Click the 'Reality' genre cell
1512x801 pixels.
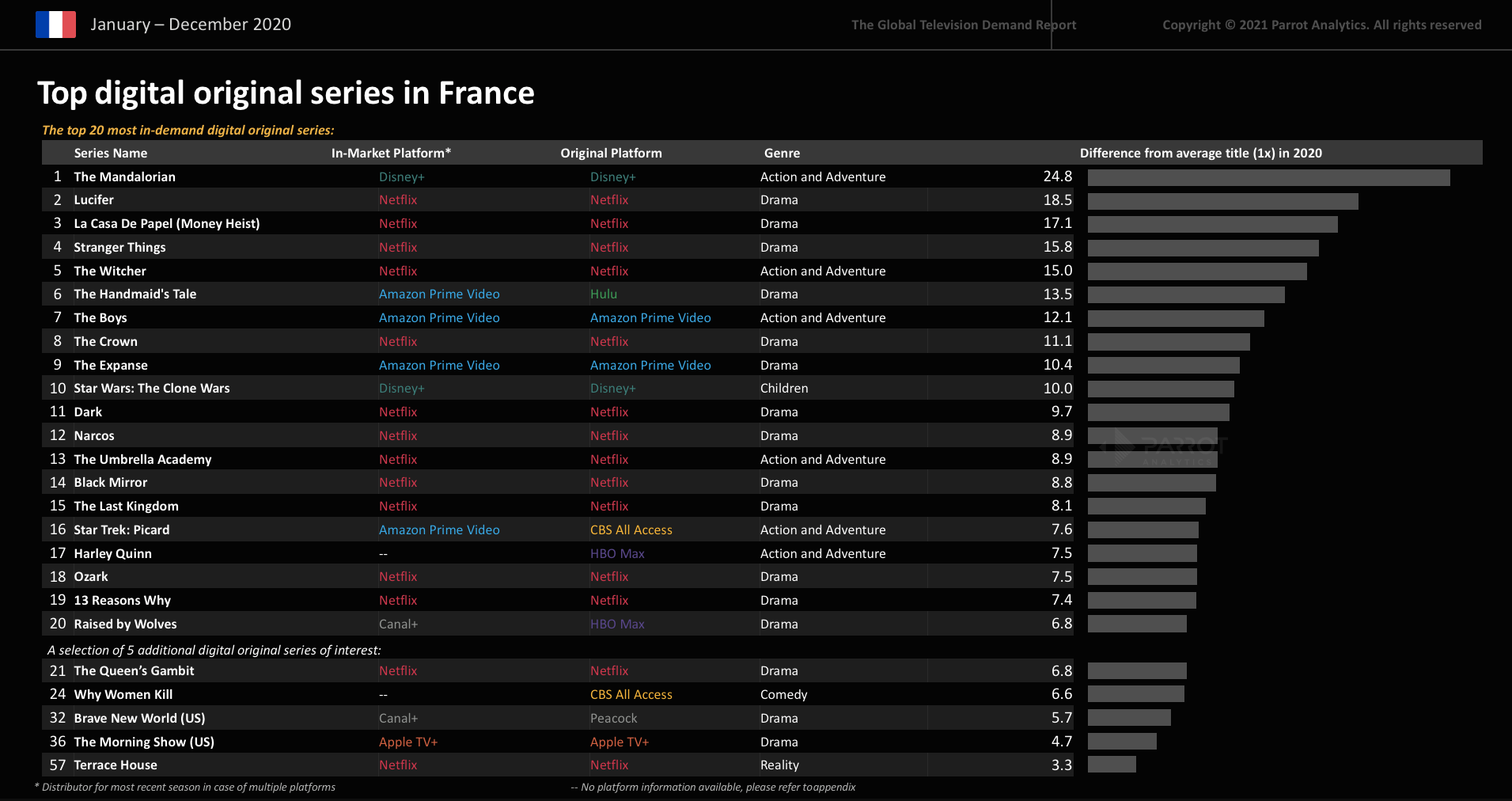point(779,765)
